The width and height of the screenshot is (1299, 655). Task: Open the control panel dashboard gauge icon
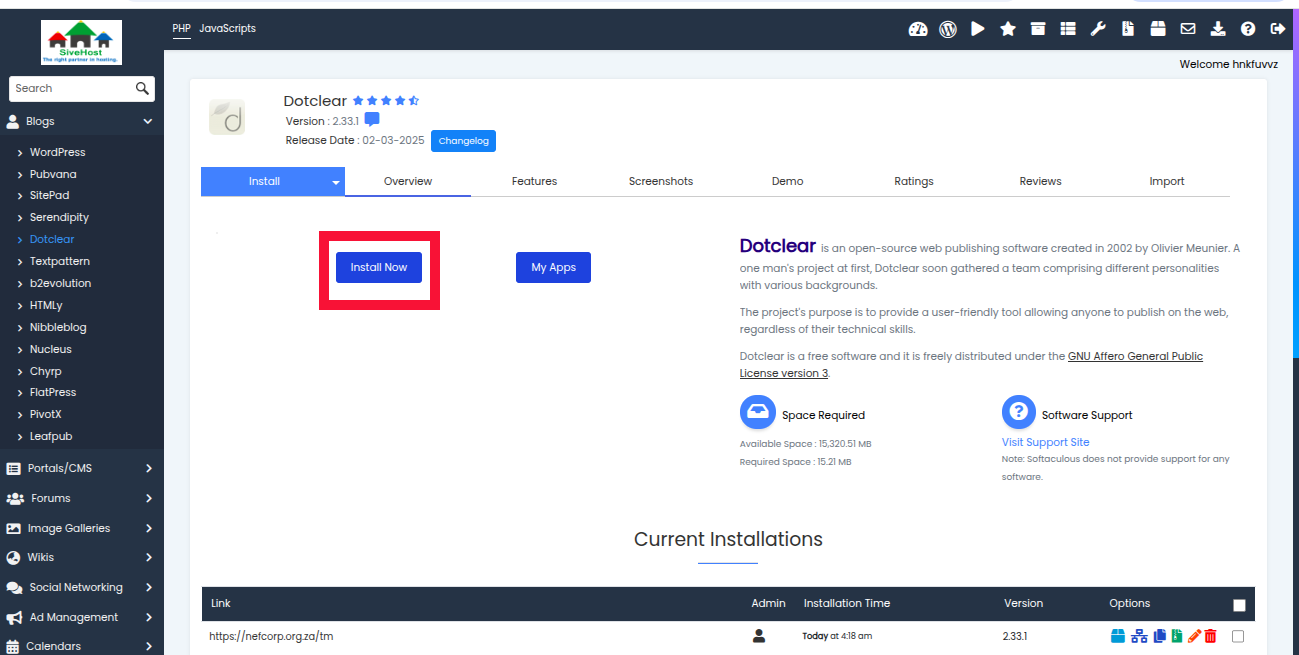[x=918, y=29]
